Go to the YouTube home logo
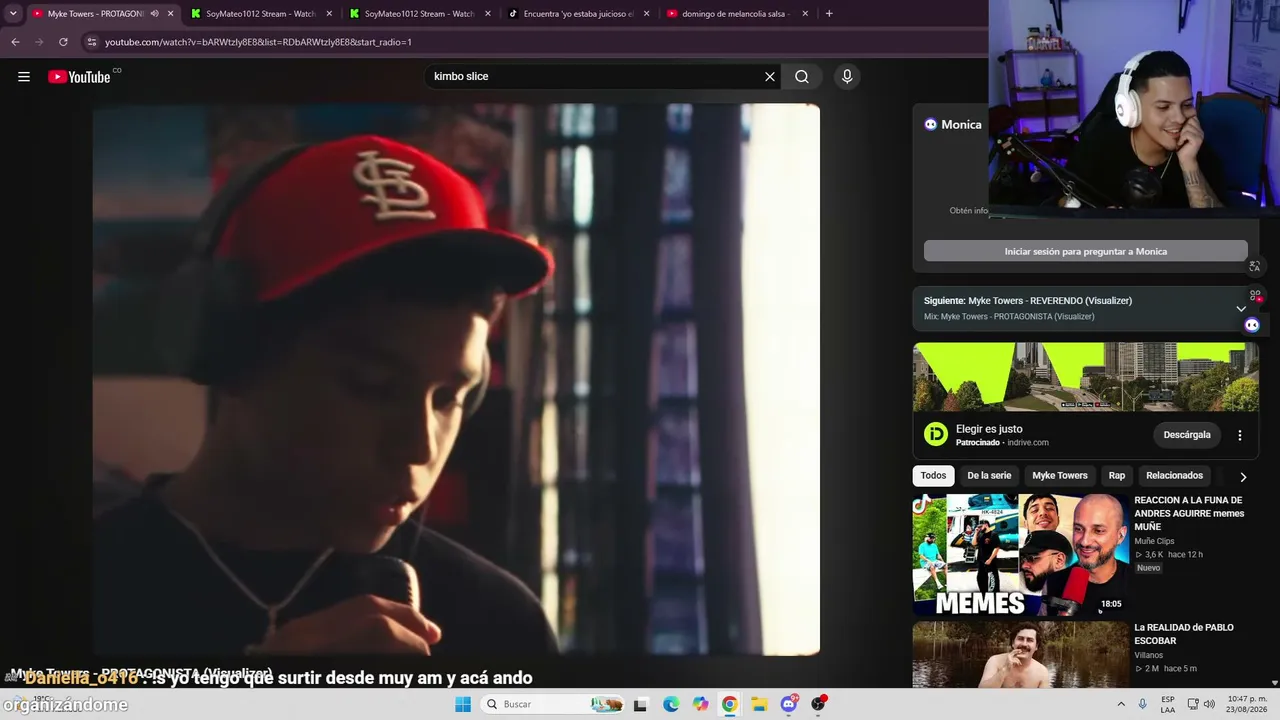This screenshot has width=1280, height=720. point(79,77)
